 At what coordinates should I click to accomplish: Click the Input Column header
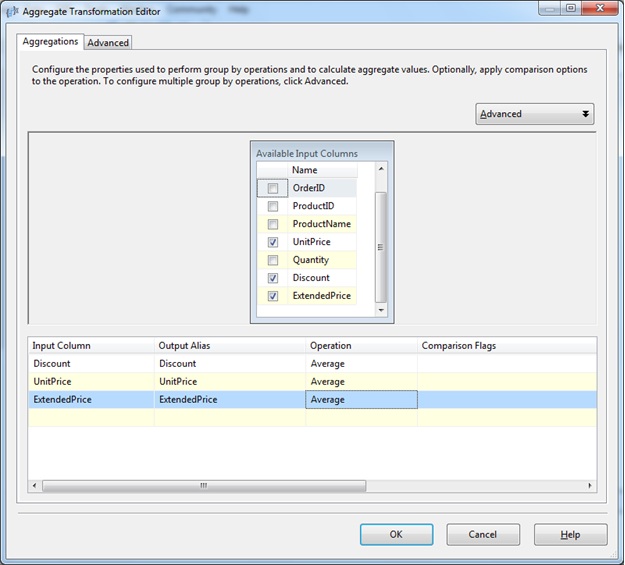tap(91, 346)
